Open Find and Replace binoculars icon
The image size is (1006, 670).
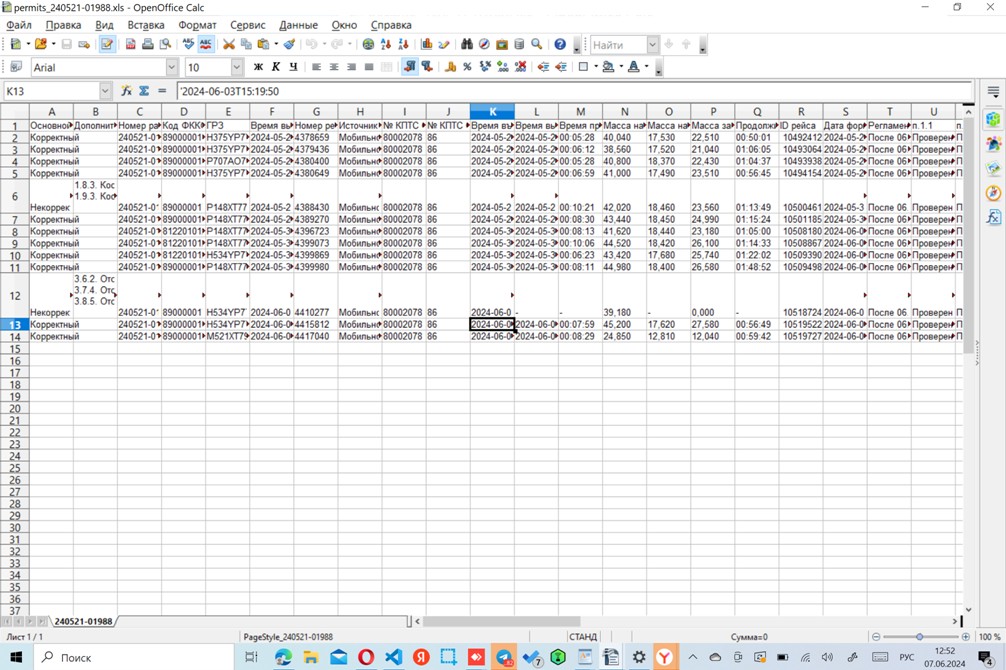(466, 44)
